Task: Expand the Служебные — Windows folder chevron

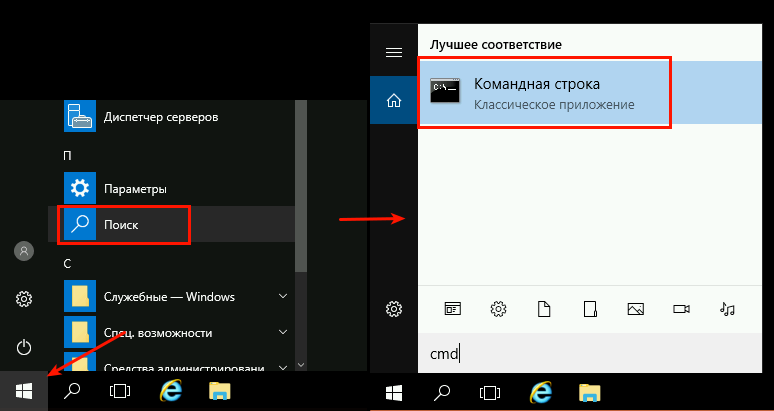Action: [x=283, y=297]
